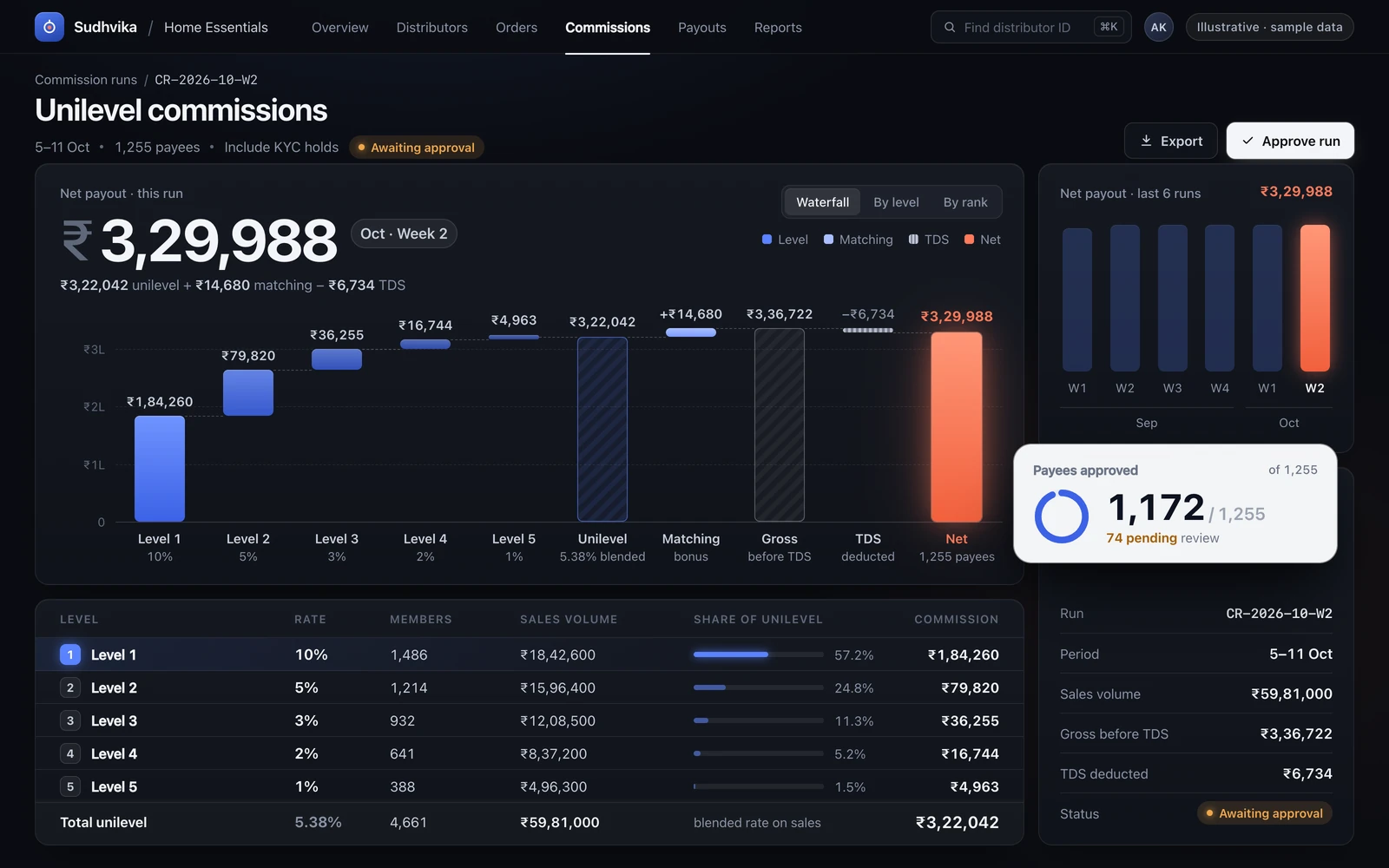
Task: Click the payees approved progress ring
Action: 1061,516
